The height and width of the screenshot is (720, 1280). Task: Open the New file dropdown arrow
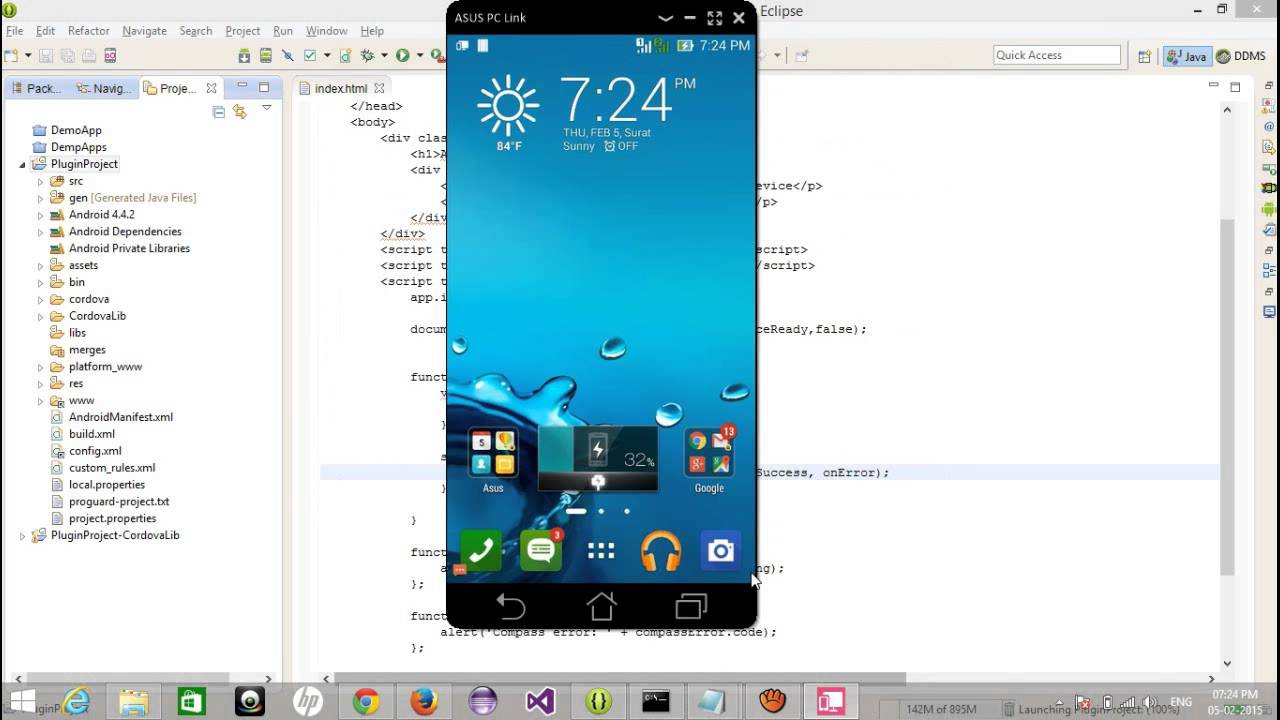coord(28,56)
